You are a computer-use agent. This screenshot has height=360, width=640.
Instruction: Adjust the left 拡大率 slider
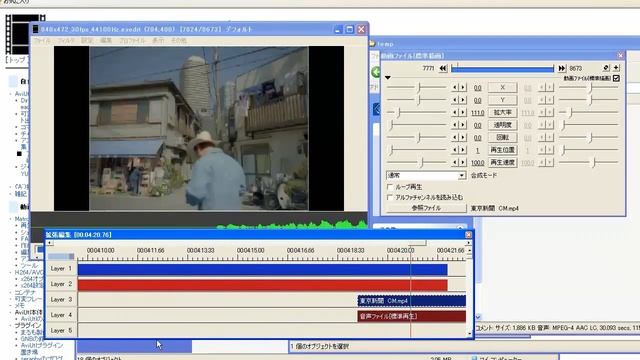coord(417,112)
